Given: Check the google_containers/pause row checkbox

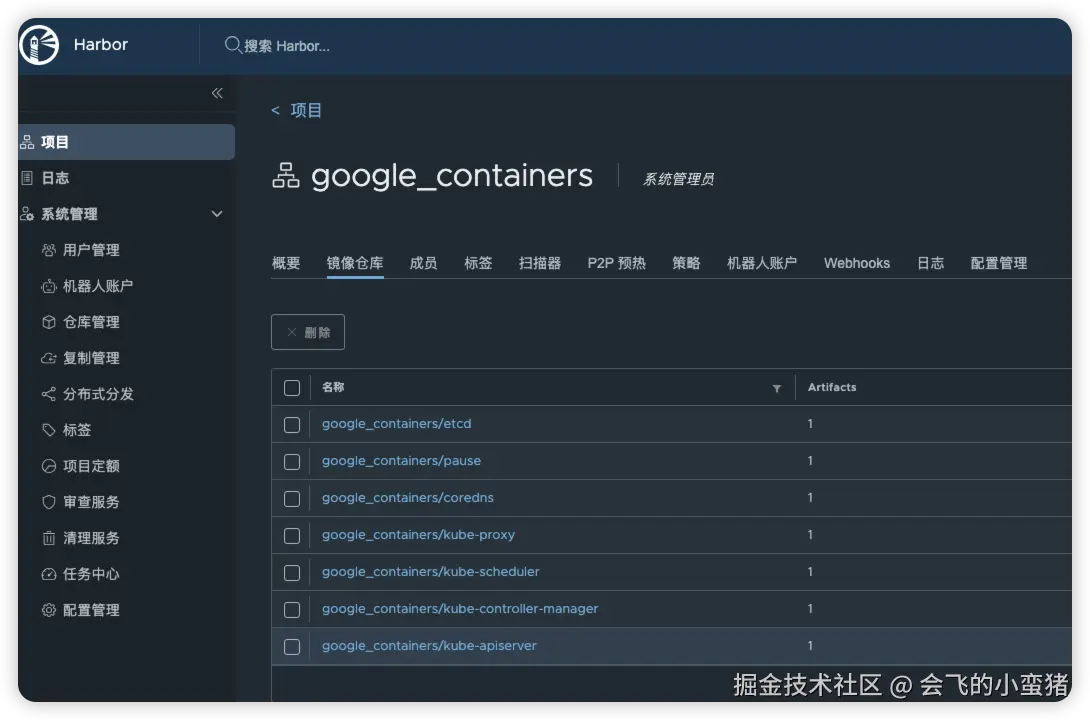Looking at the screenshot, I should click(292, 461).
